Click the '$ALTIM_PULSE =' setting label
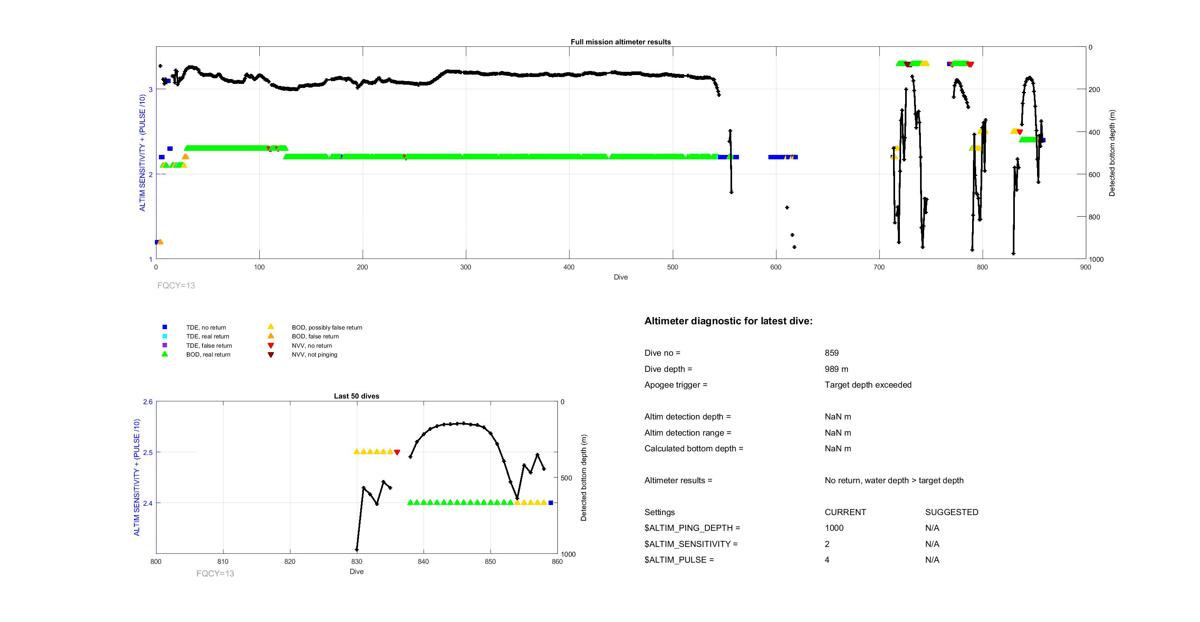Viewport: 1200px width, 622px height. (x=679, y=560)
